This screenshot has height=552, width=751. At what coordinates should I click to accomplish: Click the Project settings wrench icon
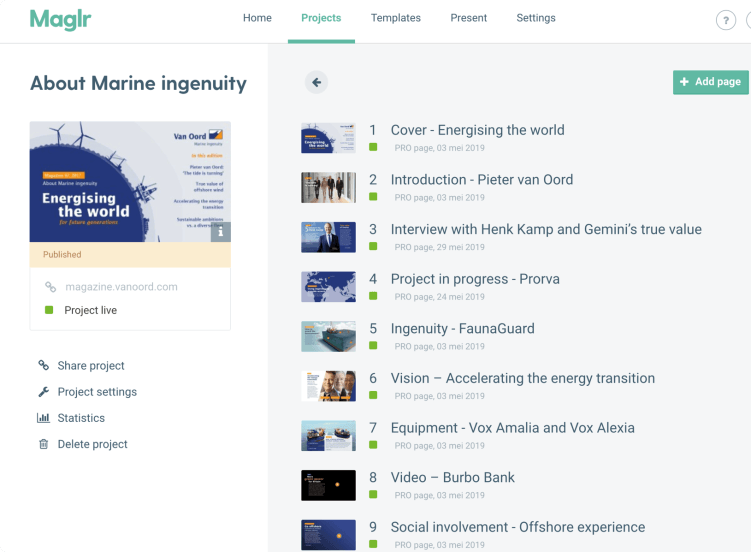tap(44, 392)
